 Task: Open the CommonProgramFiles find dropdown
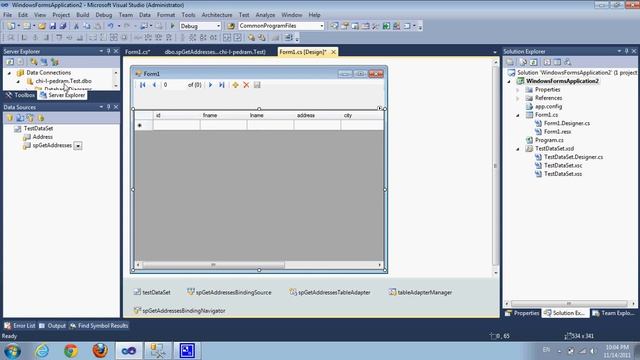click(321, 26)
